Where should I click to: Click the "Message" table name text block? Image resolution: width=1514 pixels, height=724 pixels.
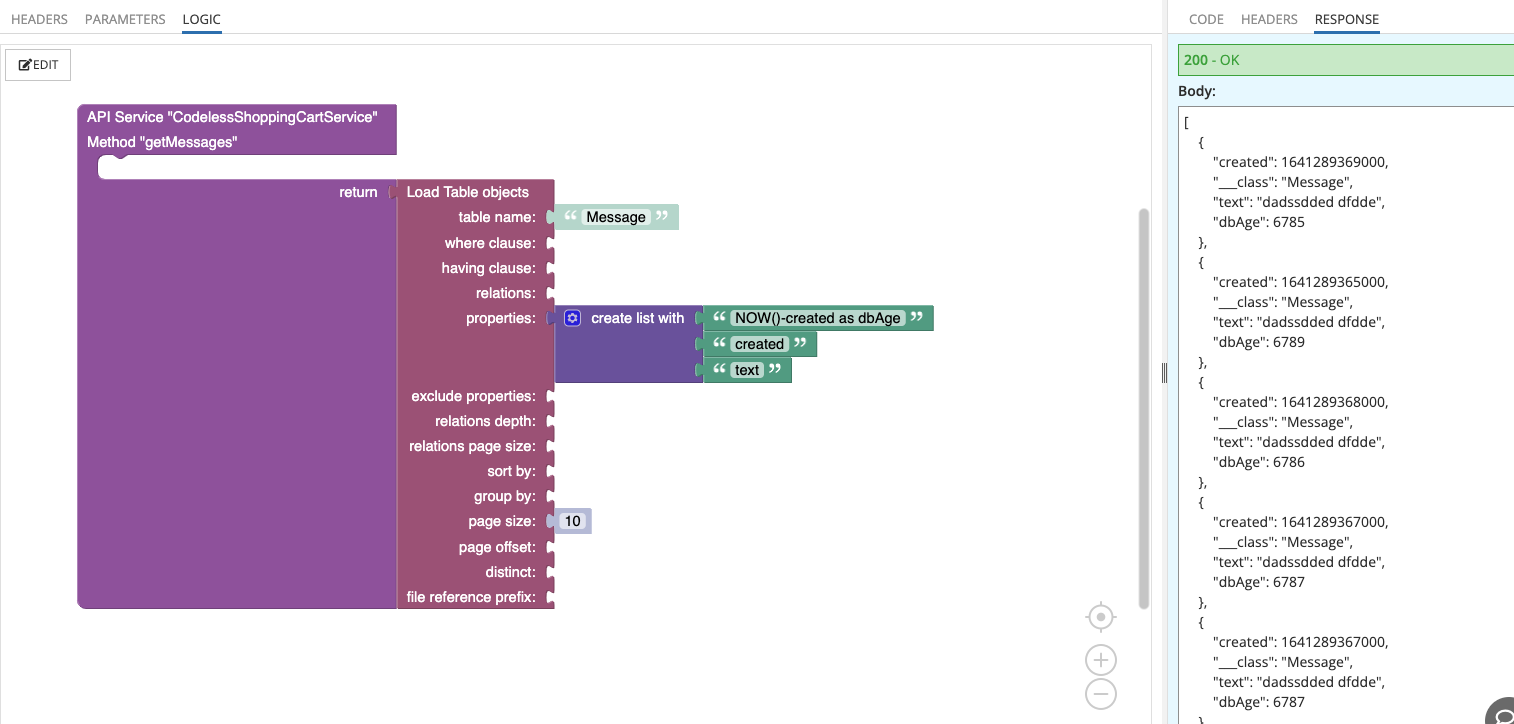(x=616, y=217)
